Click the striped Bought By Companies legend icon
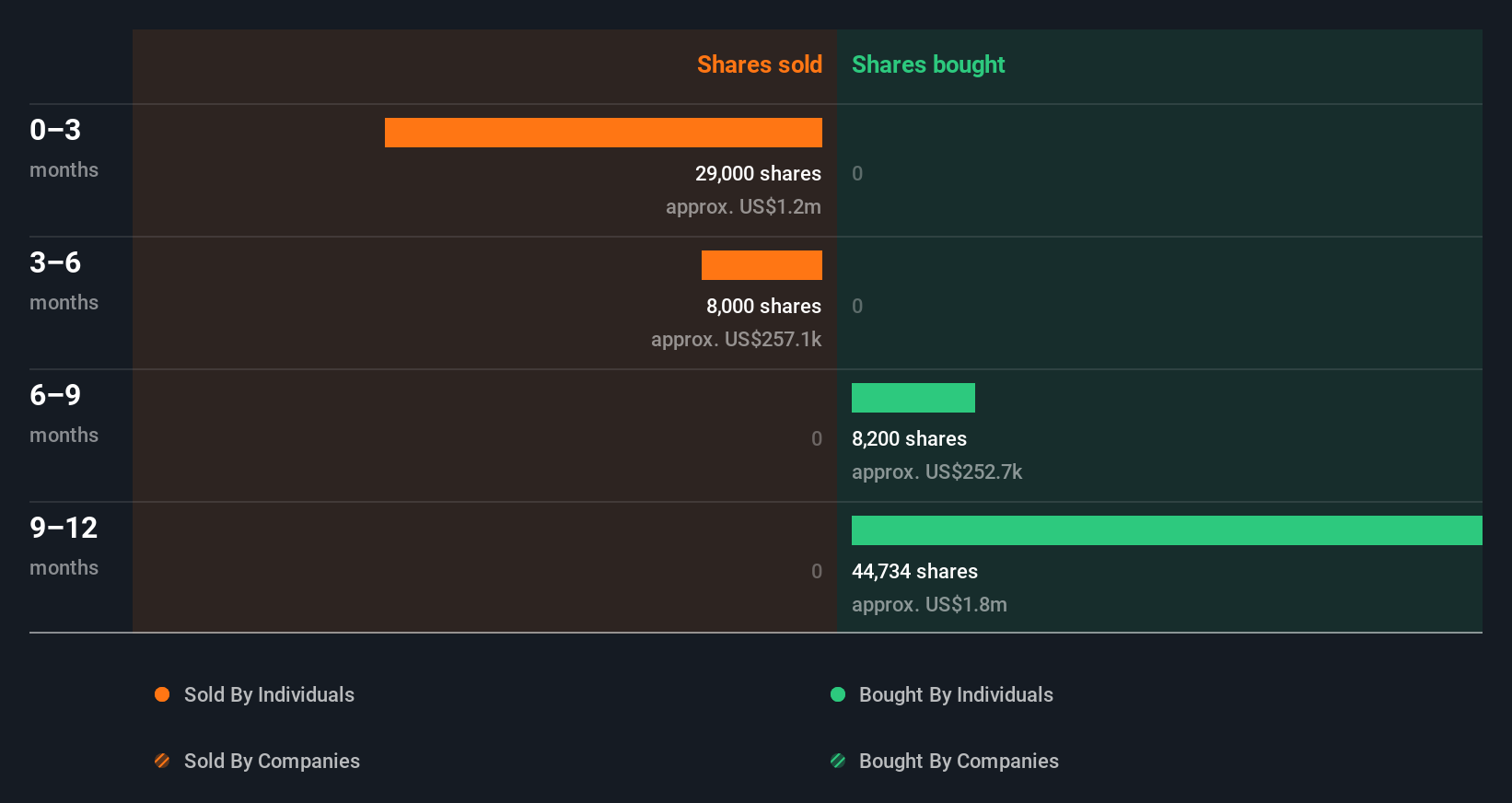The height and width of the screenshot is (803, 1512). (x=838, y=761)
